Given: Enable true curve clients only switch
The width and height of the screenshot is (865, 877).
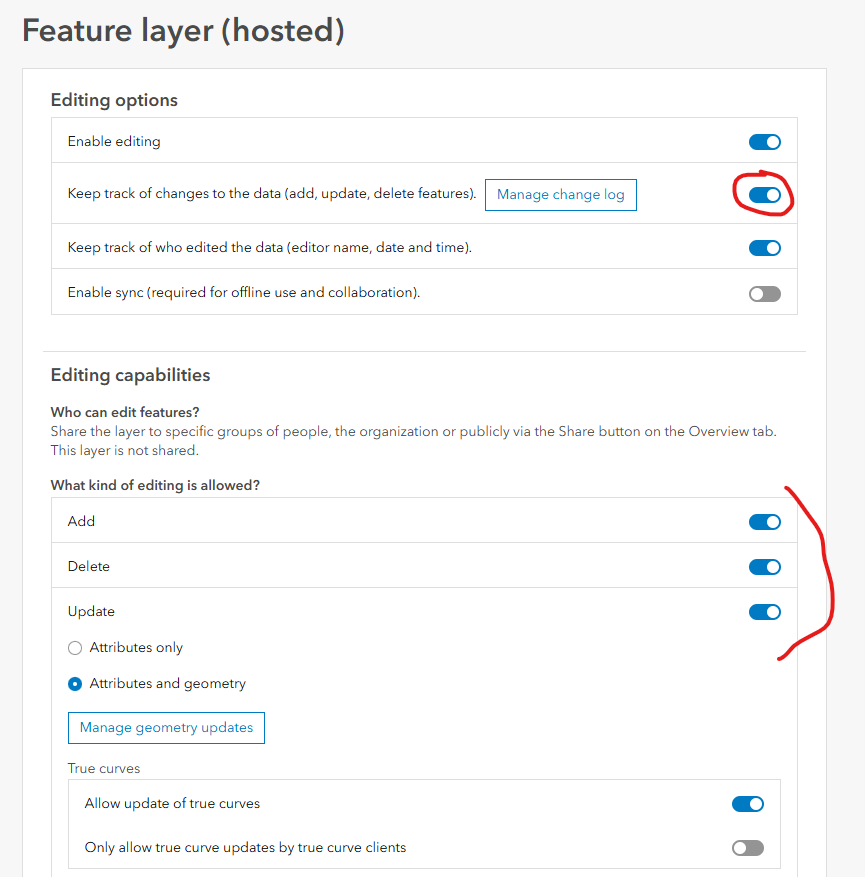Looking at the screenshot, I should (747, 848).
